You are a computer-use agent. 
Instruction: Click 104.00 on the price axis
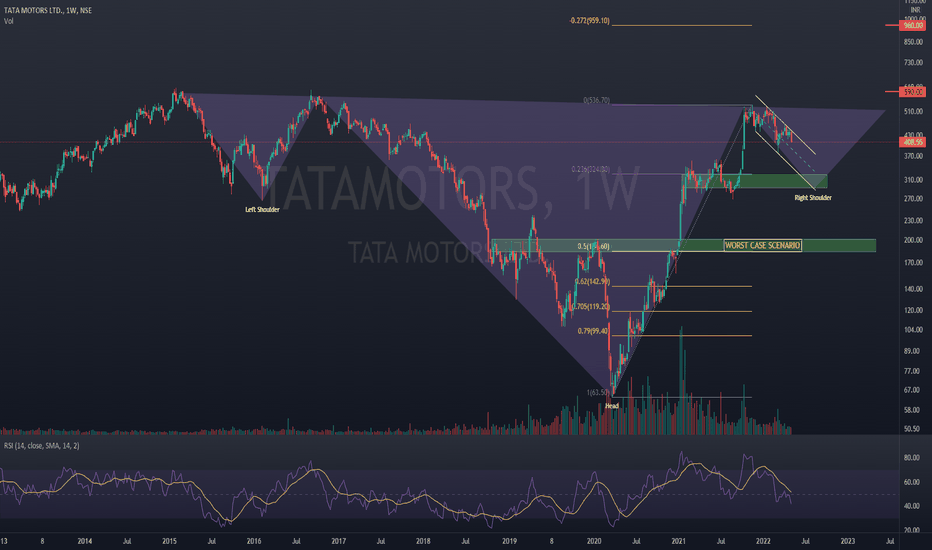click(913, 329)
